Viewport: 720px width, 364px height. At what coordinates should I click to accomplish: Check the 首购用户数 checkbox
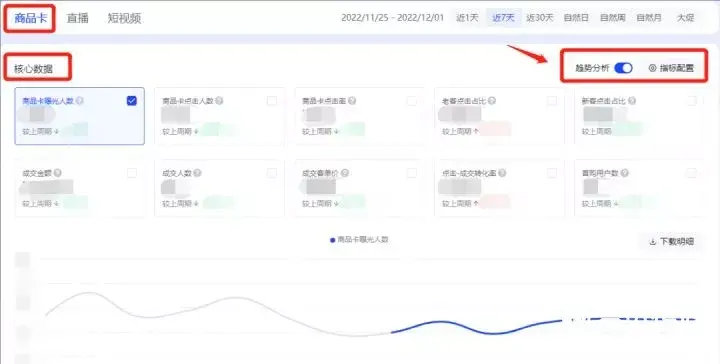692,173
